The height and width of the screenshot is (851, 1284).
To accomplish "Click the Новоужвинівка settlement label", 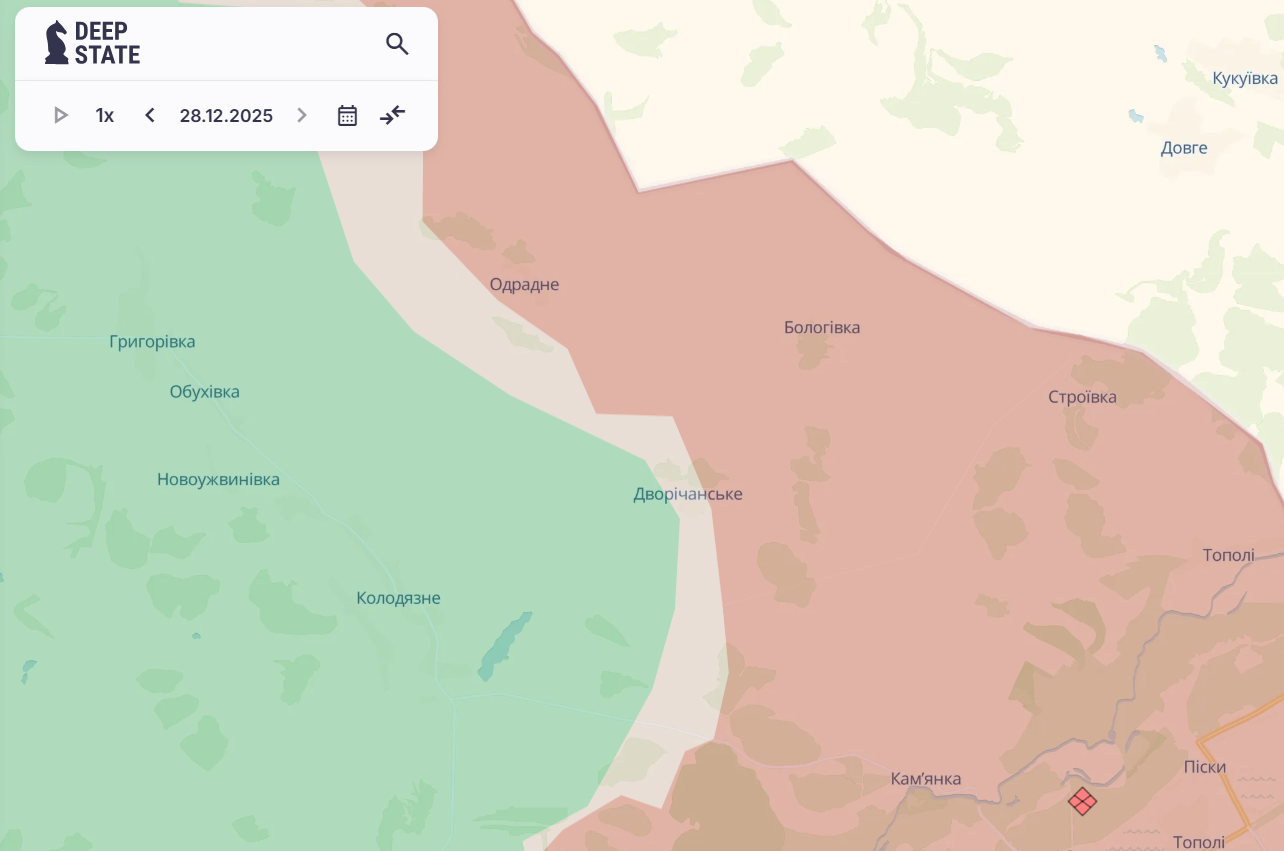I will pyautogui.click(x=218, y=479).
